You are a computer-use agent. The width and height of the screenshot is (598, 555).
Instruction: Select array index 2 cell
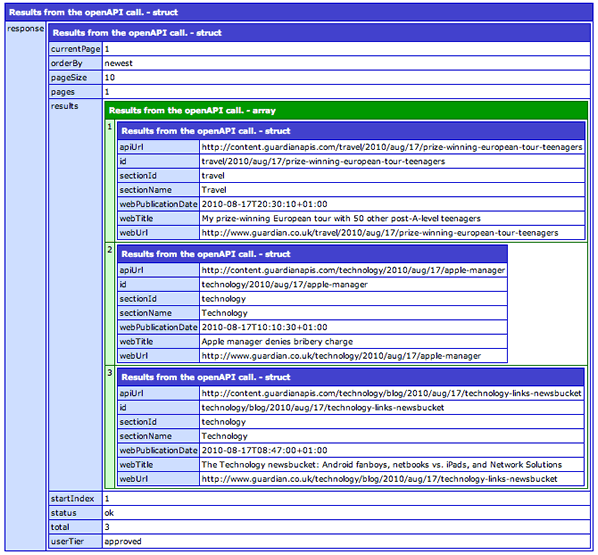(x=110, y=304)
